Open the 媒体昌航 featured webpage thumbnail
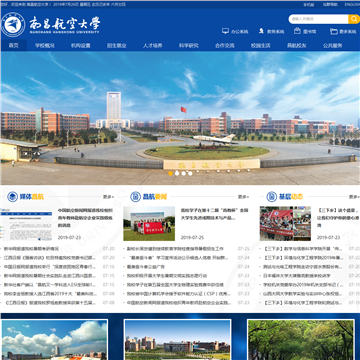 click(26, 224)
